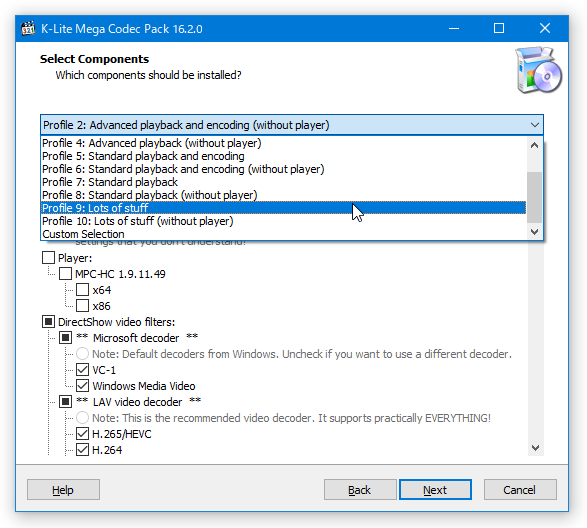Click the Help button
587x528 pixels.
(x=63, y=489)
